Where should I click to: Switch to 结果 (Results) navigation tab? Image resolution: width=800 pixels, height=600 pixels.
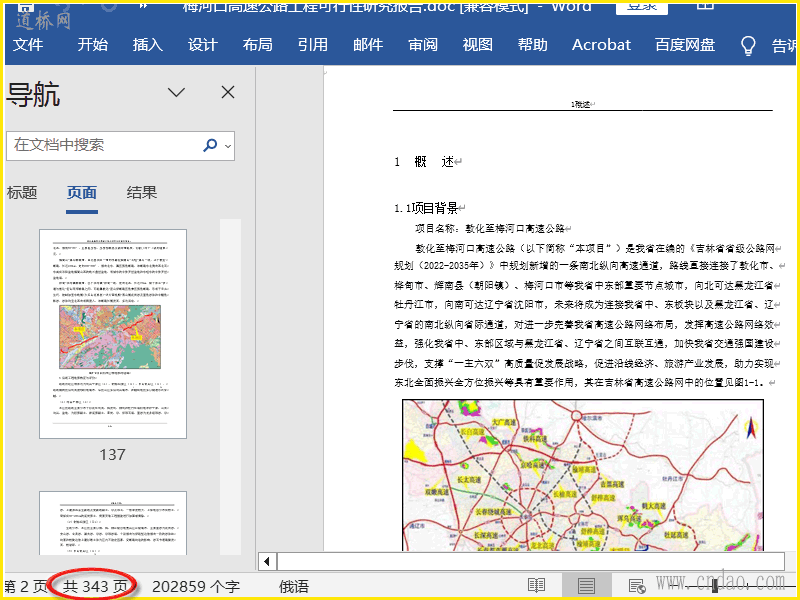tap(142, 193)
